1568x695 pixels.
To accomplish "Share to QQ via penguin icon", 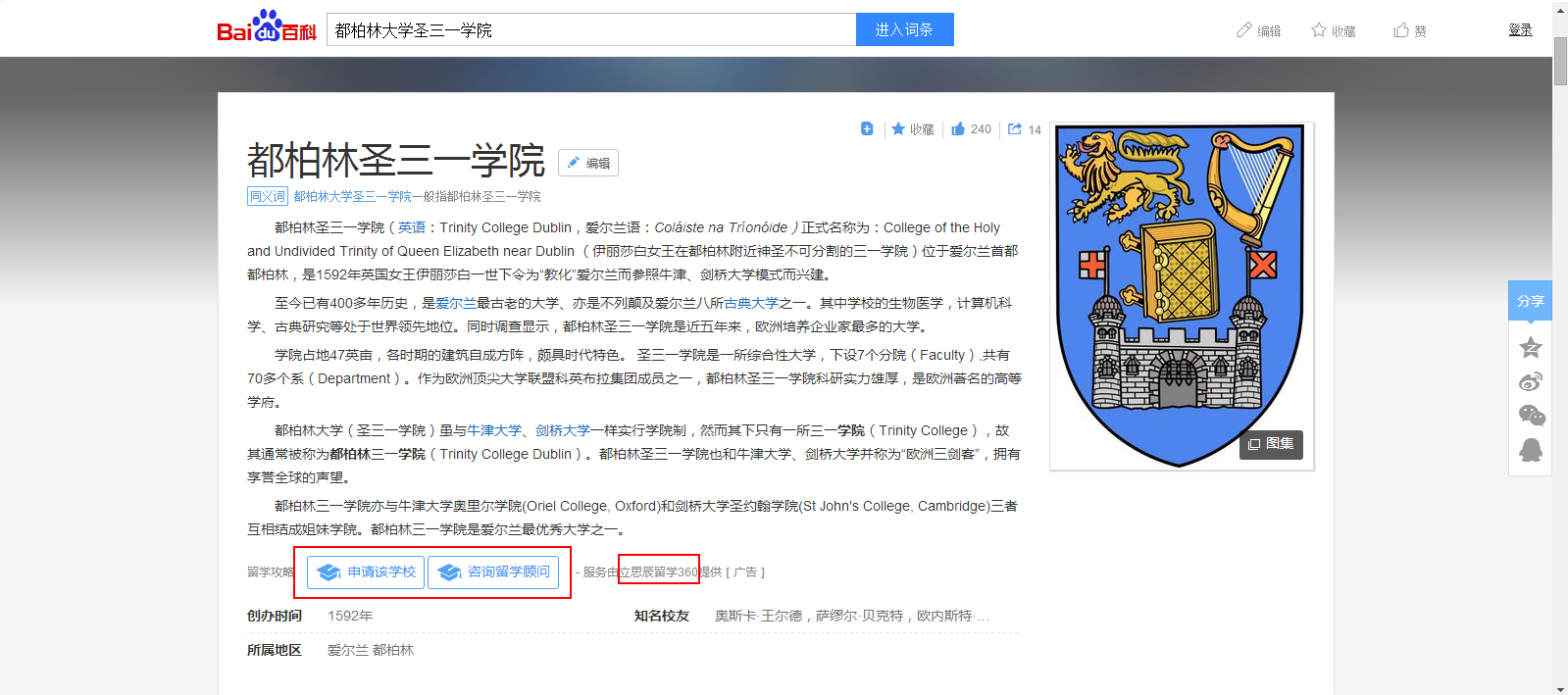I will [x=1530, y=450].
